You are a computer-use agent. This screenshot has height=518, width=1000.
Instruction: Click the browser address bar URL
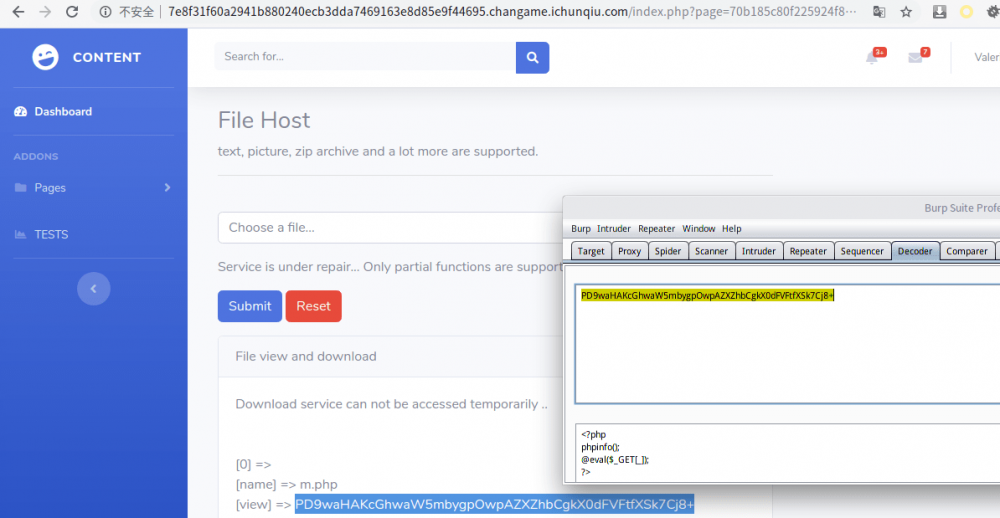point(512,12)
